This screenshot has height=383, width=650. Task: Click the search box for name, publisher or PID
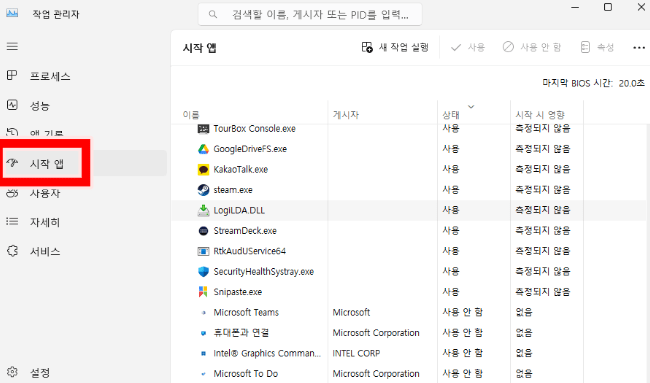(x=310, y=15)
